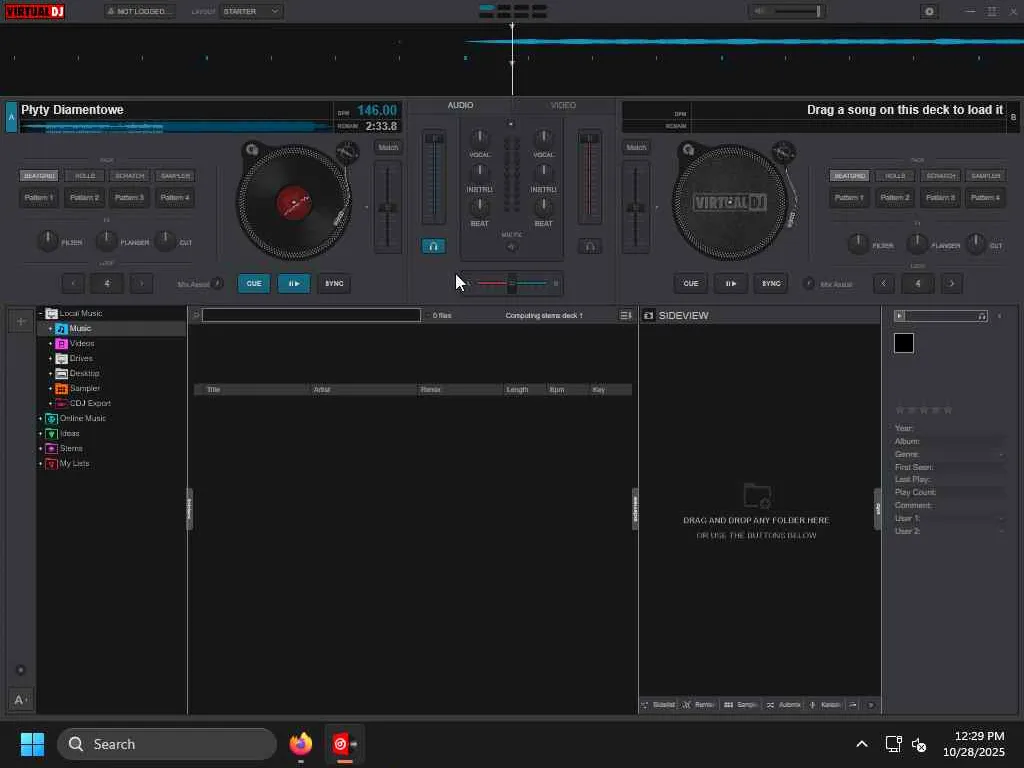This screenshot has height=768, width=1024.
Task: Expand the My Lists tree node
Action: 40,464
